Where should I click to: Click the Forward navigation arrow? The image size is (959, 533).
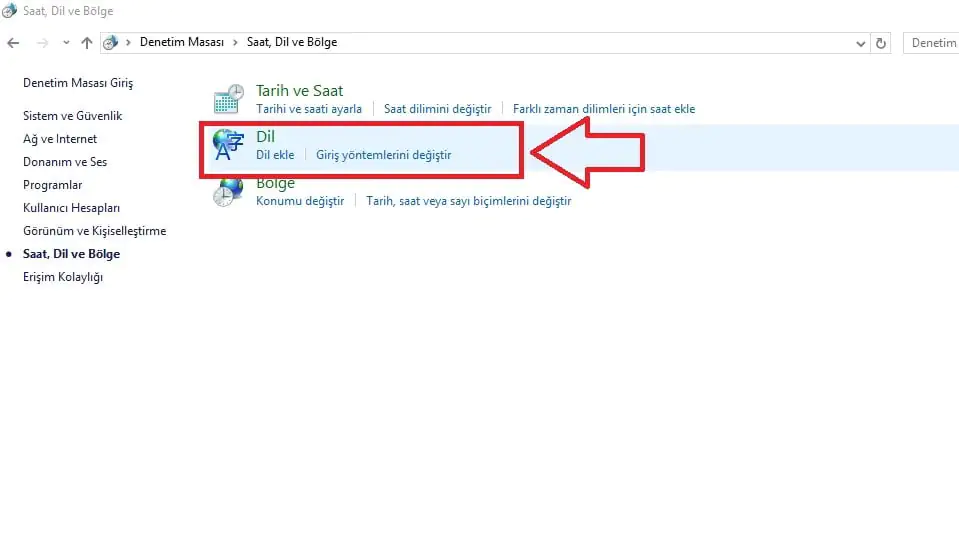[42, 43]
